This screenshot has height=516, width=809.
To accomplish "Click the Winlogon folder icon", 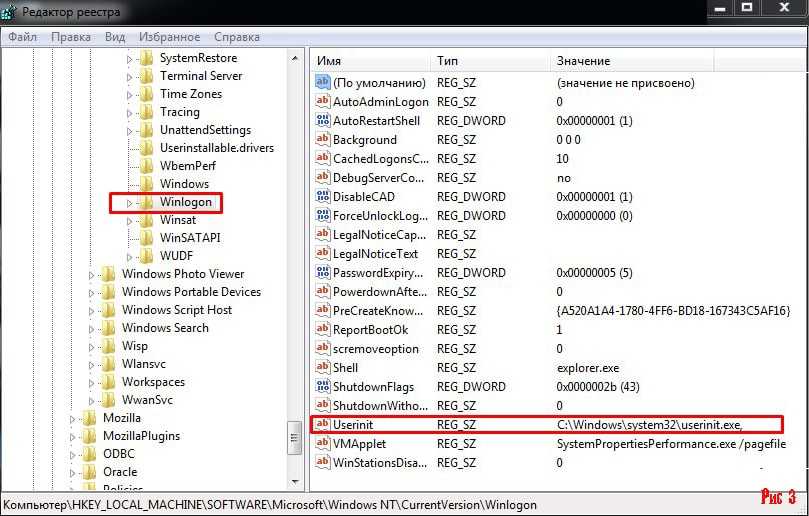I will pyautogui.click(x=147, y=202).
